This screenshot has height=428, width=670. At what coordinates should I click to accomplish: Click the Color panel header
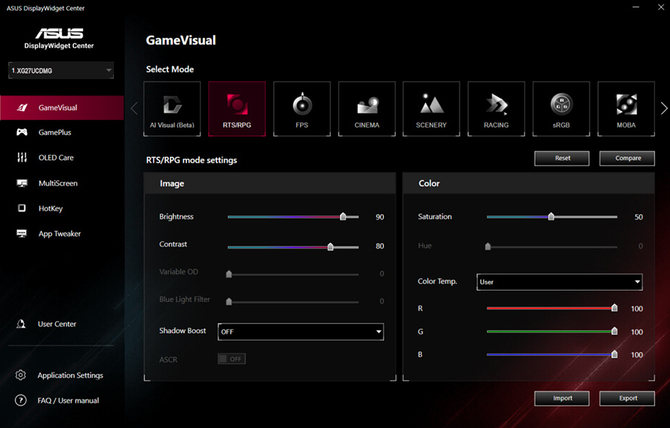(x=529, y=183)
